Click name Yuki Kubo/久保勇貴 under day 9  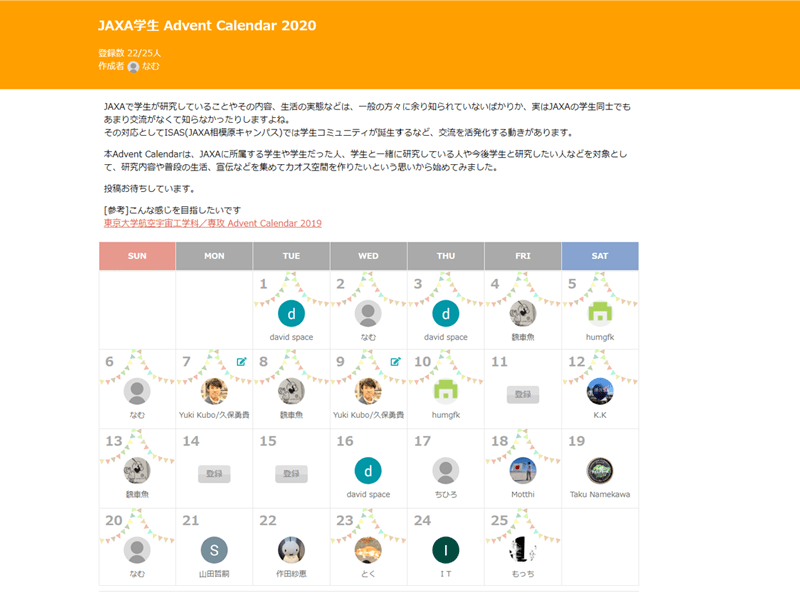368,415
